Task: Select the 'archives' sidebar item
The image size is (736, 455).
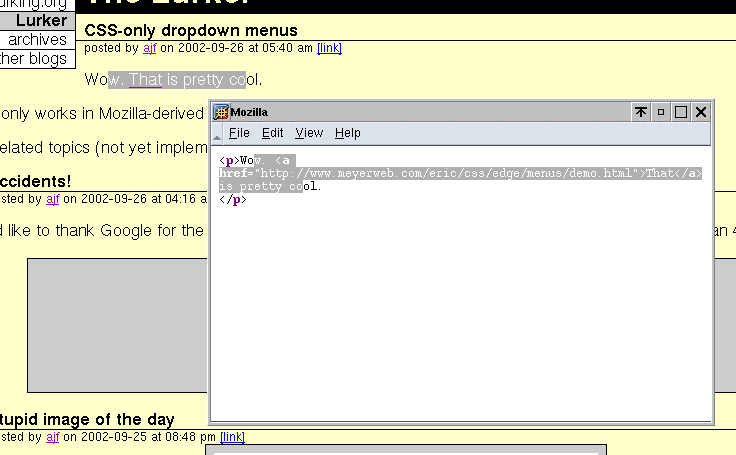Action: pyautogui.click(x=37, y=40)
